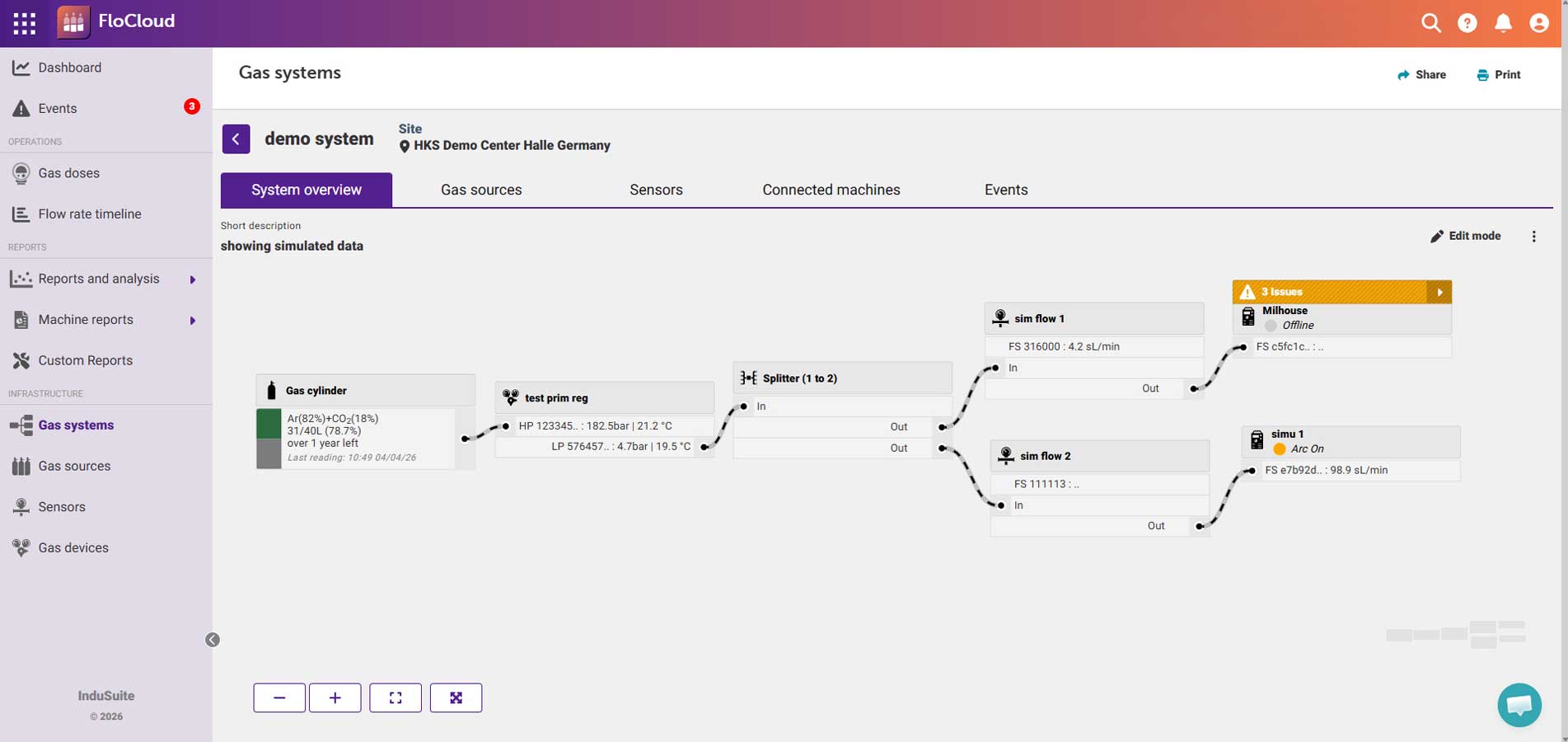Switch to Events tab
The image size is (1568, 742).
pyautogui.click(x=1006, y=190)
